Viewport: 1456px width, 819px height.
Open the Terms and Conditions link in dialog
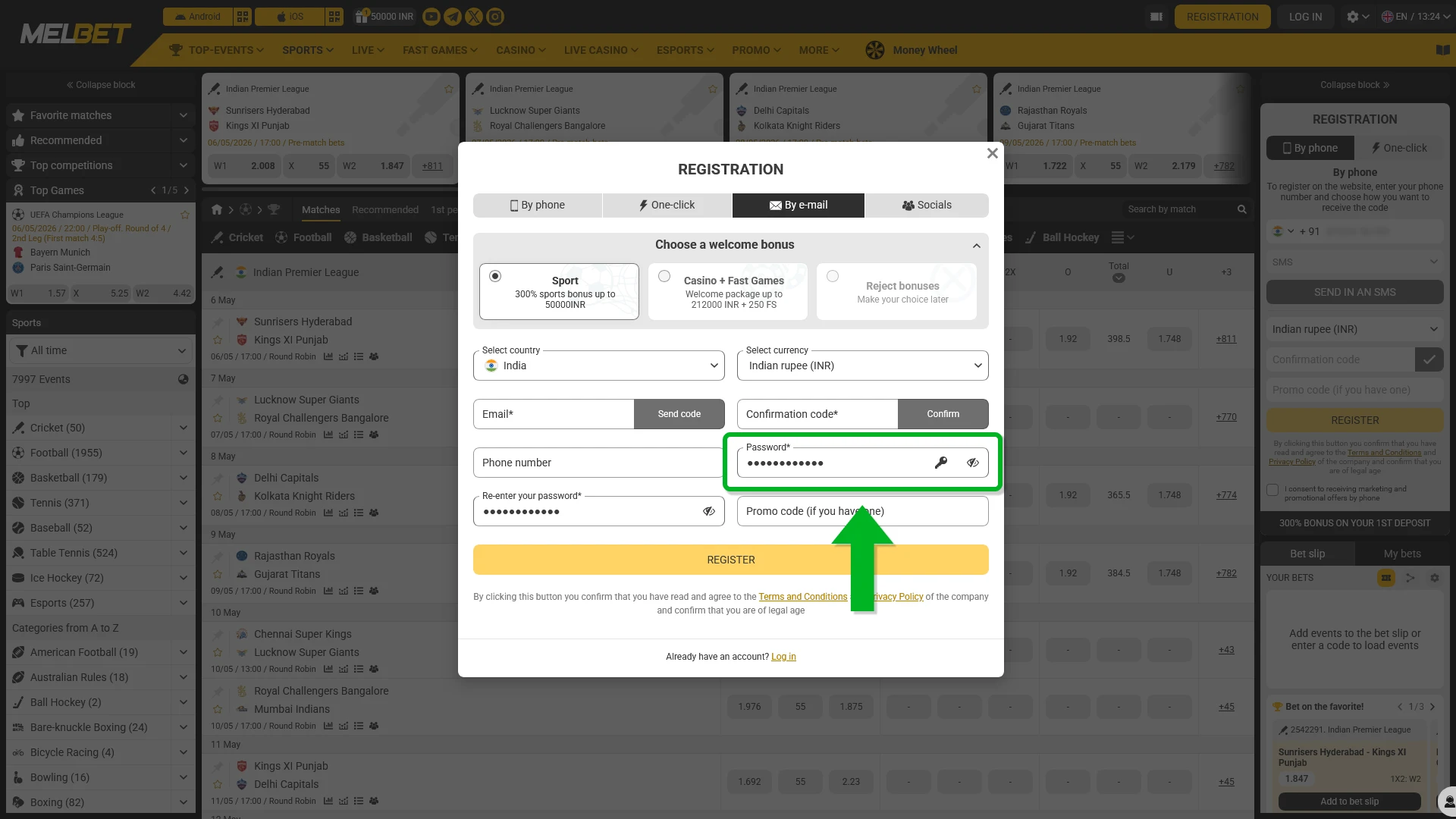coord(803,597)
